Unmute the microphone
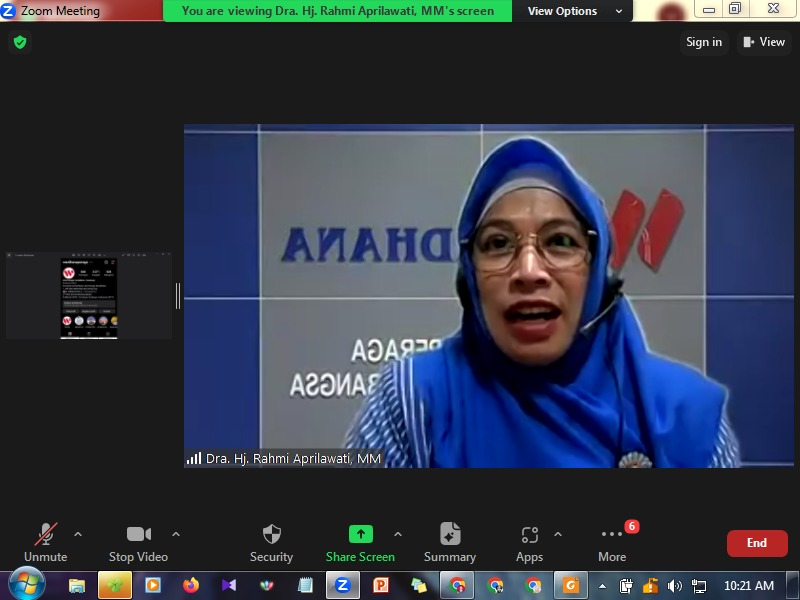 (45, 541)
